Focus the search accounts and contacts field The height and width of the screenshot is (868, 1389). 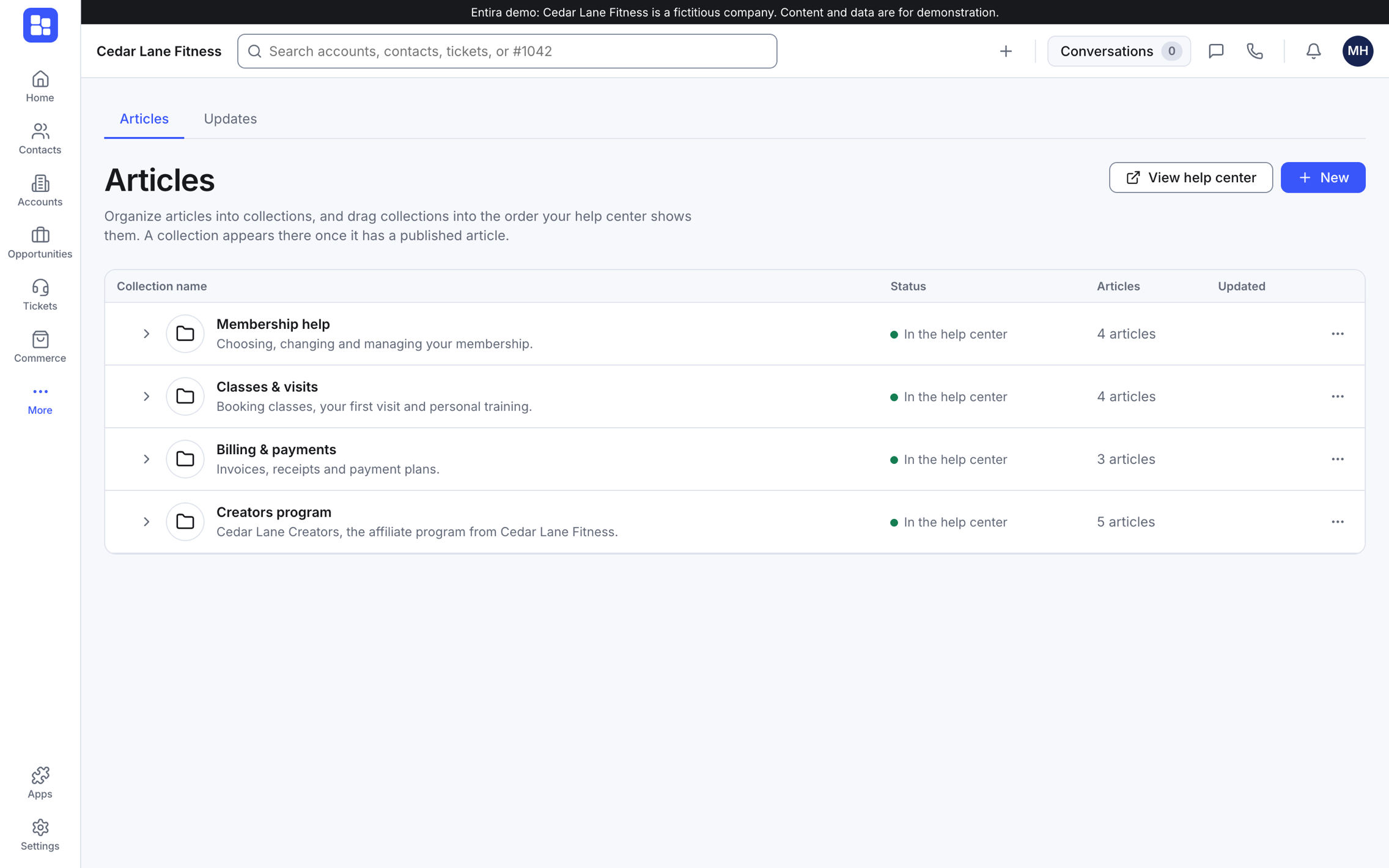[x=507, y=51]
